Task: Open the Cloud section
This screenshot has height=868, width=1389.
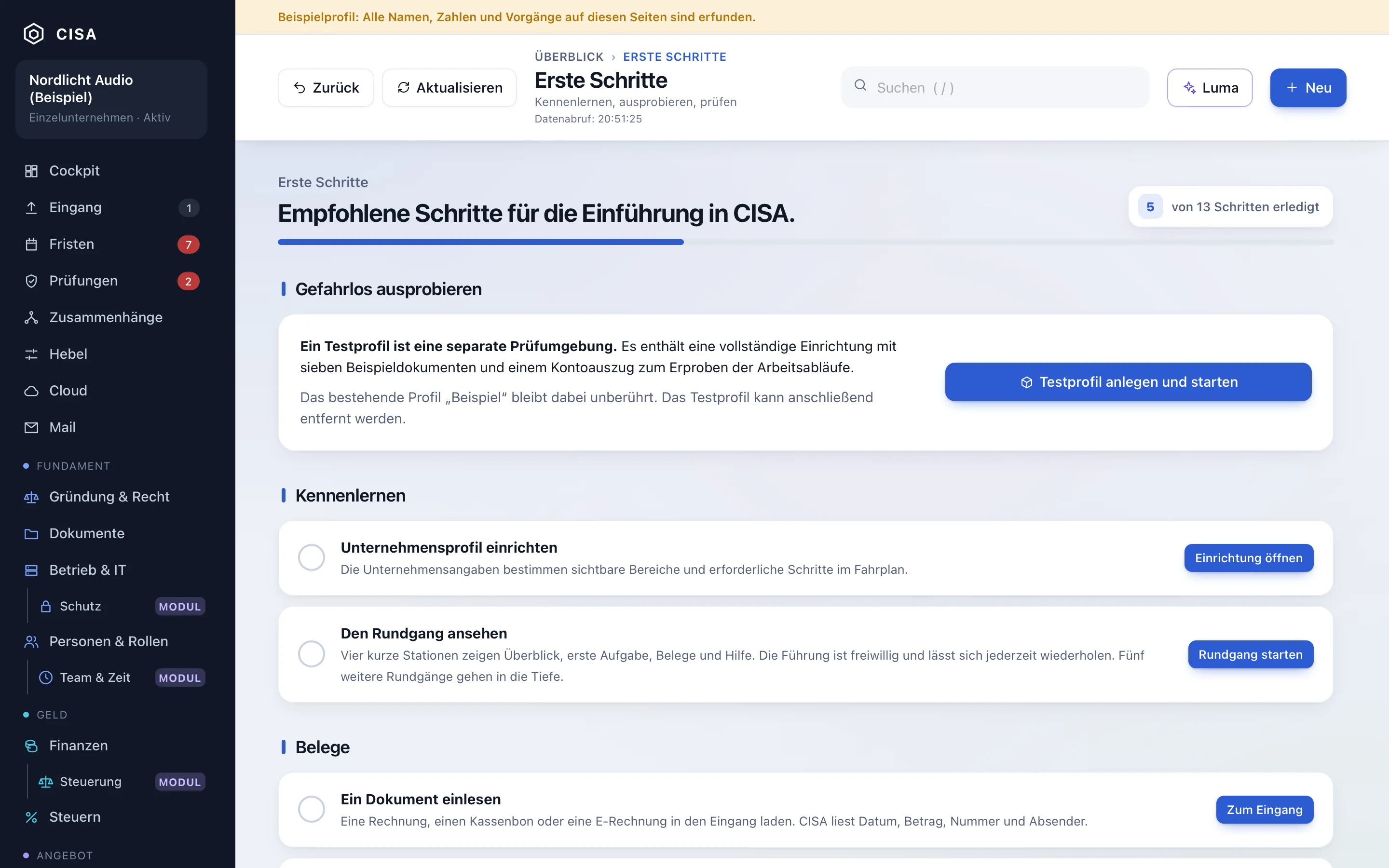Action: 111,391
